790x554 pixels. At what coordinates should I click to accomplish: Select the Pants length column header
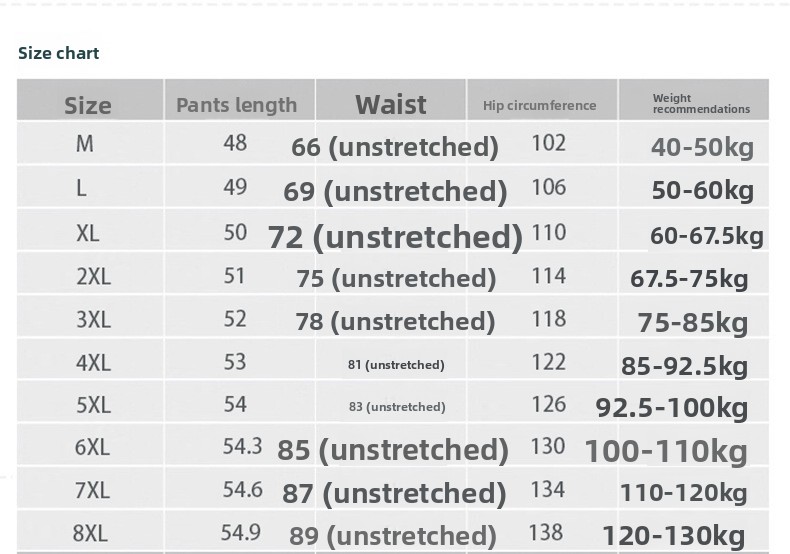(x=237, y=105)
